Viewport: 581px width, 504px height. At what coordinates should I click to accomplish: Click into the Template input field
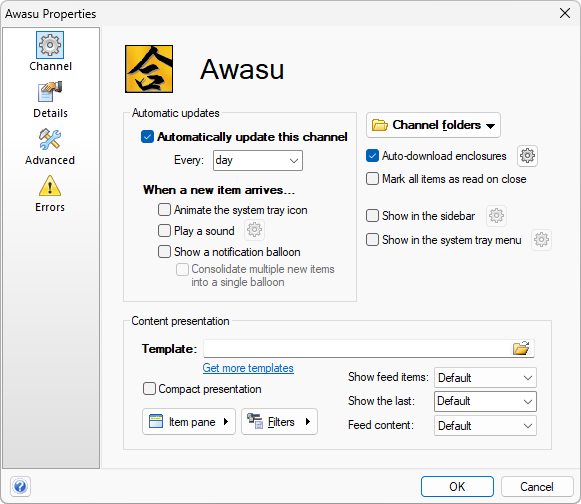[x=356, y=348]
